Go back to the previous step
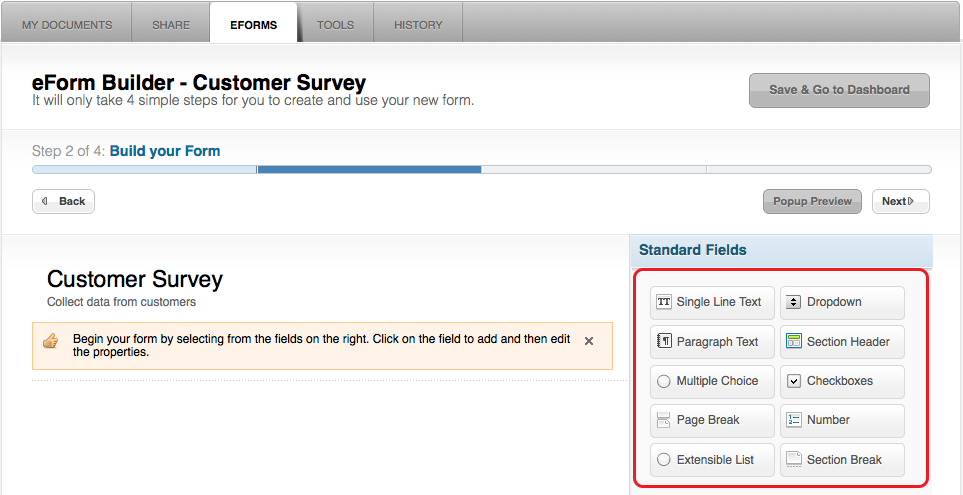Screen dimensions: 963x495 (x=63, y=201)
